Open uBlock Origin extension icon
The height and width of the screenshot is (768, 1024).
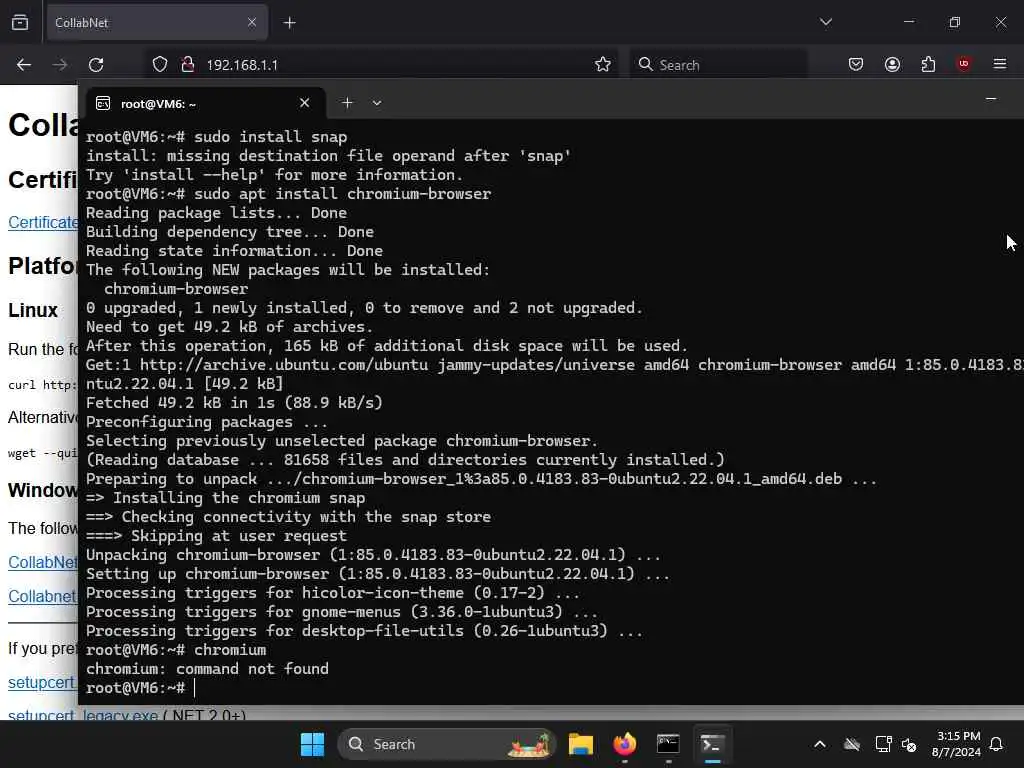click(964, 64)
